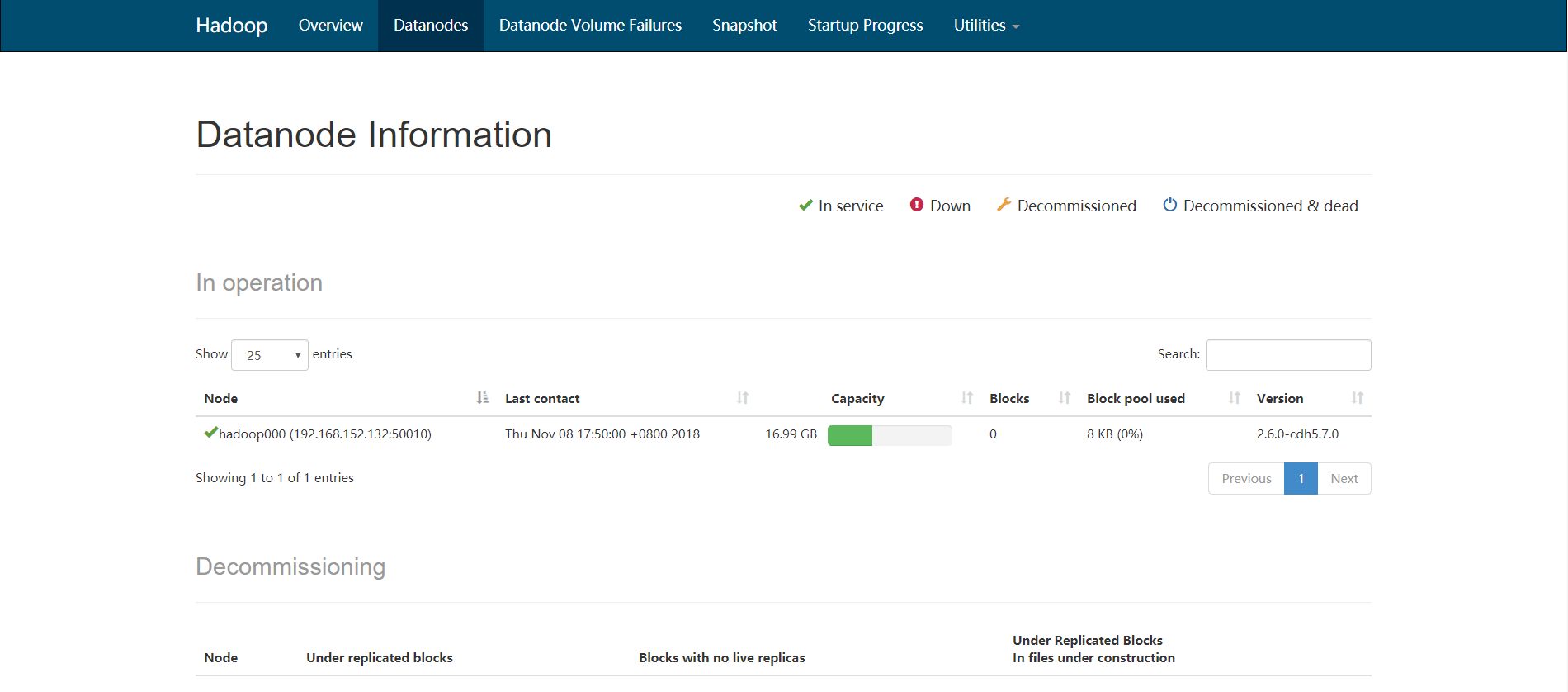Click the Capacity column sort arrows
This screenshot has width=1568, height=692.
click(x=967, y=398)
